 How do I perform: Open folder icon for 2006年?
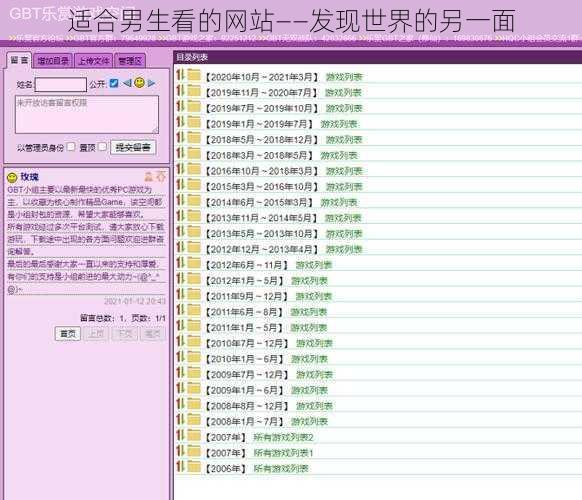pyautogui.click(x=194, y=467)
